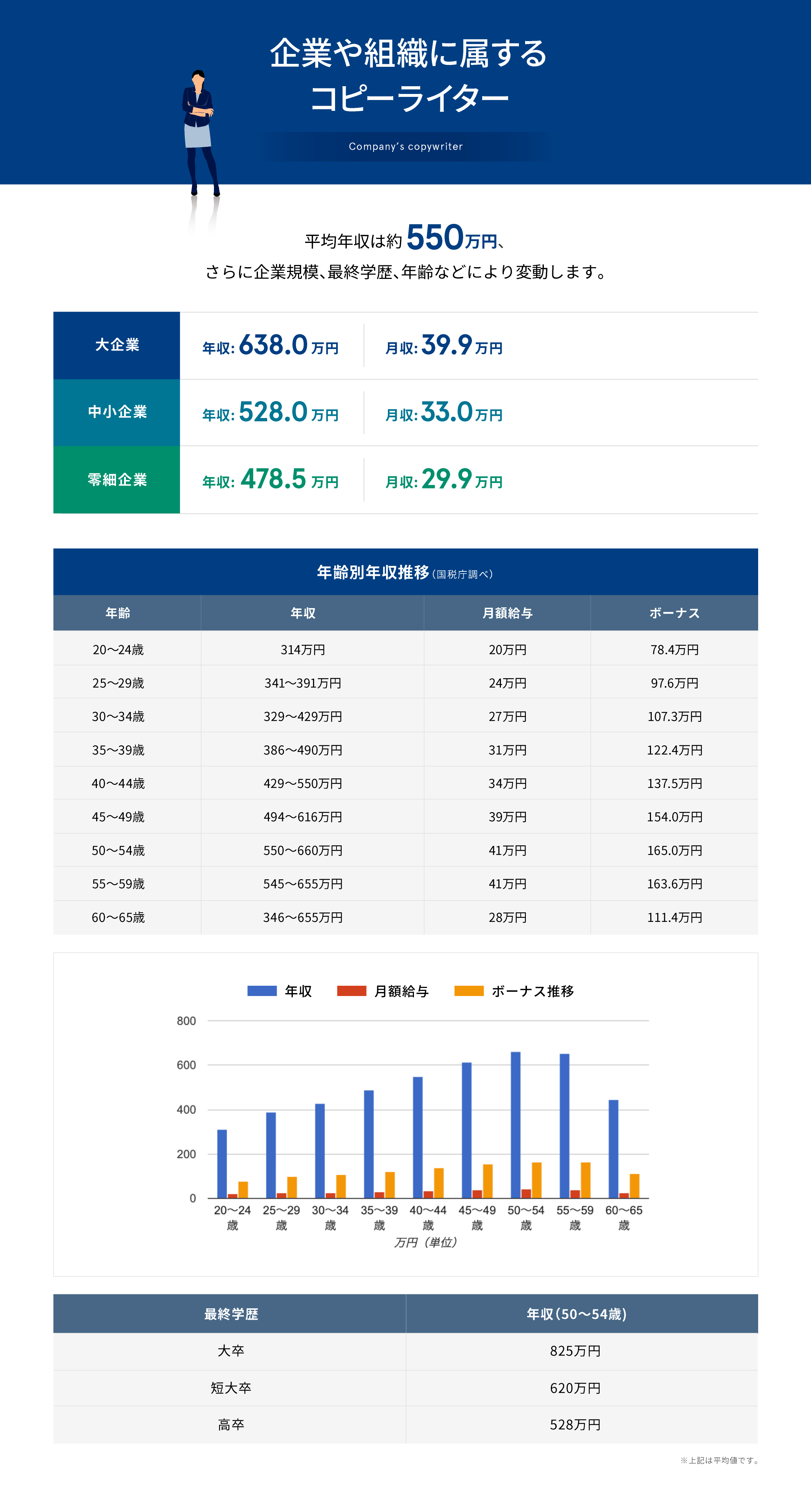Click the blue 年収 legend swatch
The image size is (811, 1512).
(262, 991)
